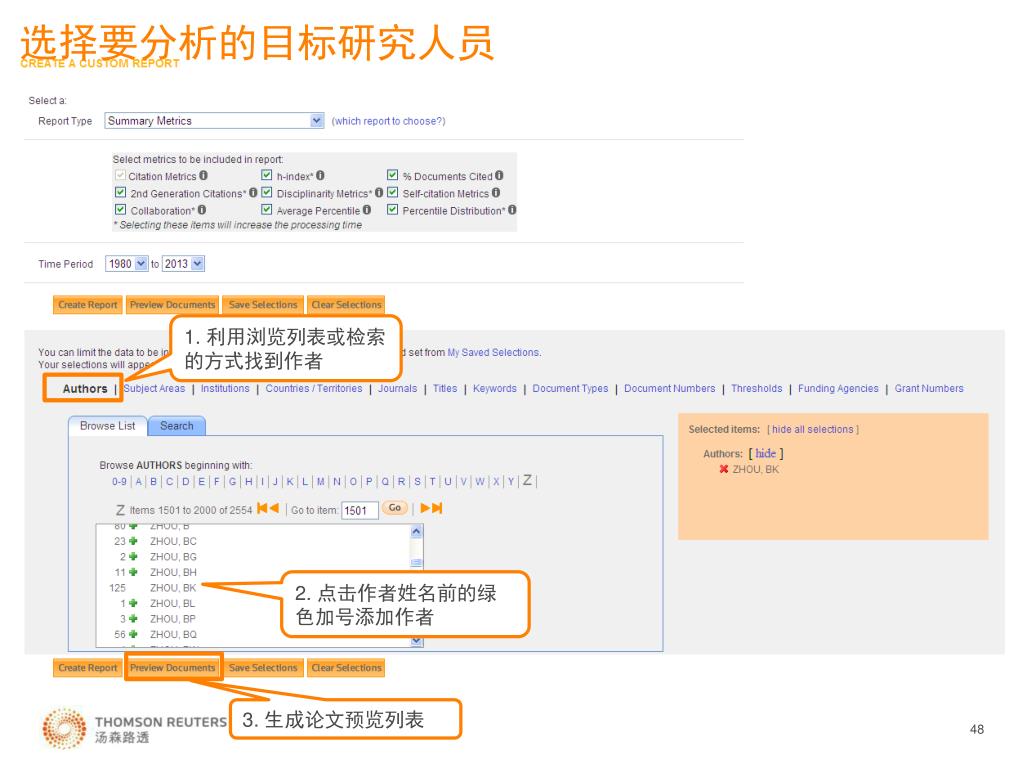
Task: Click hide link beside Authors
Action: [x=765, y=453]
